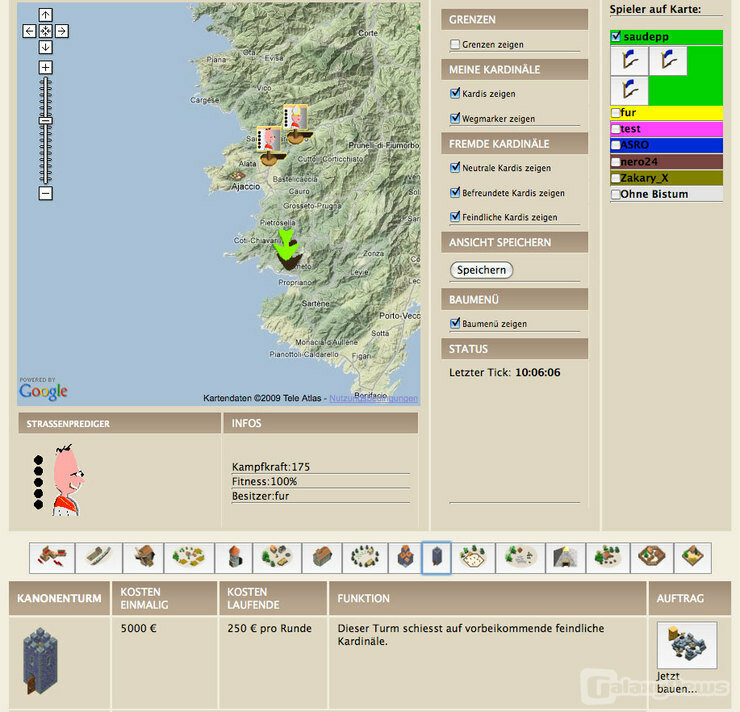740x712 pixels.
Task: Zoom out the map with minus button
Action: 45,193
